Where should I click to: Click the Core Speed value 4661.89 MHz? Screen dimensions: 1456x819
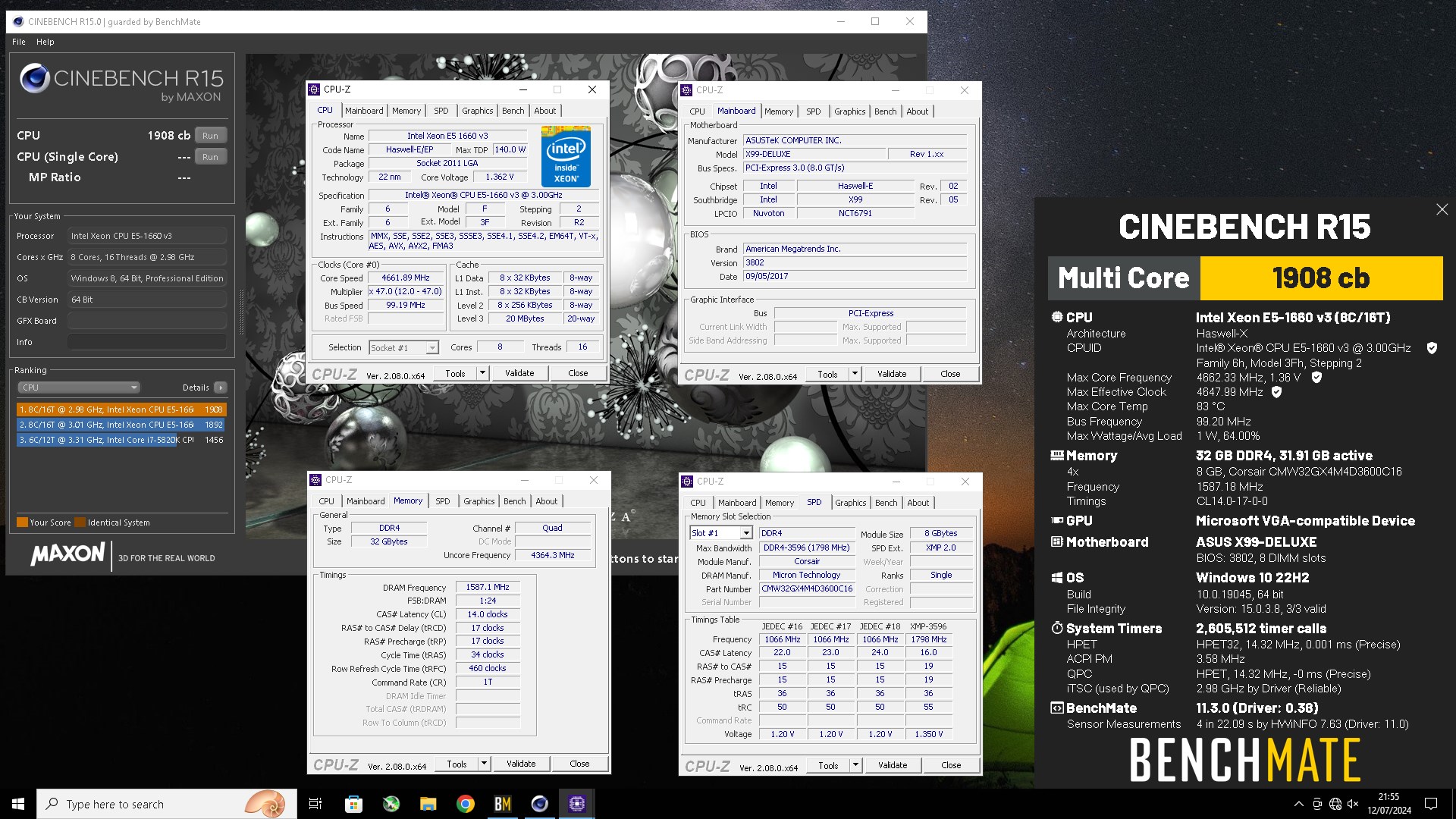pyautogui.click(x=406, y=278)
